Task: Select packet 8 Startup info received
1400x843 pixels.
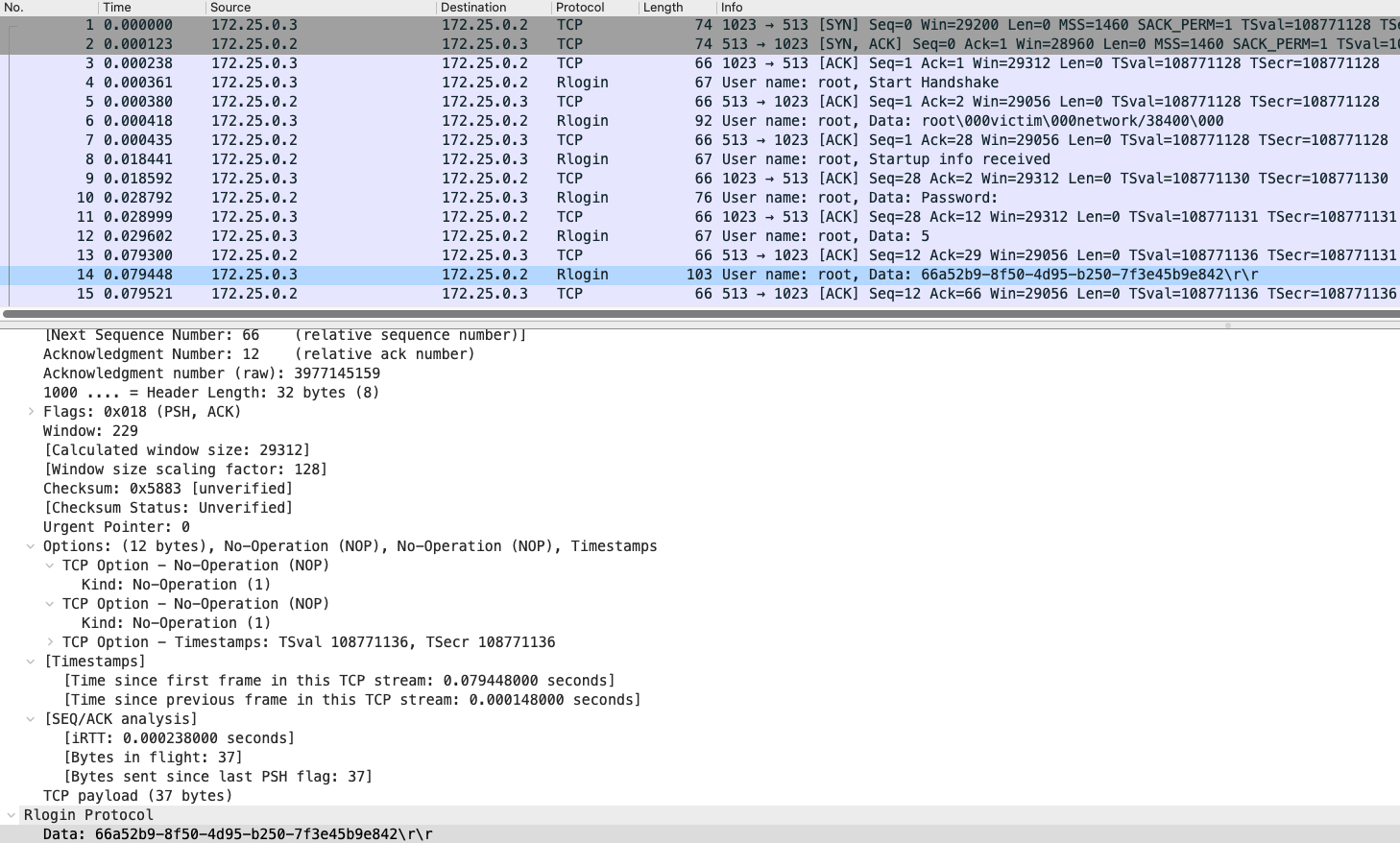Action: tap(700, 159)
